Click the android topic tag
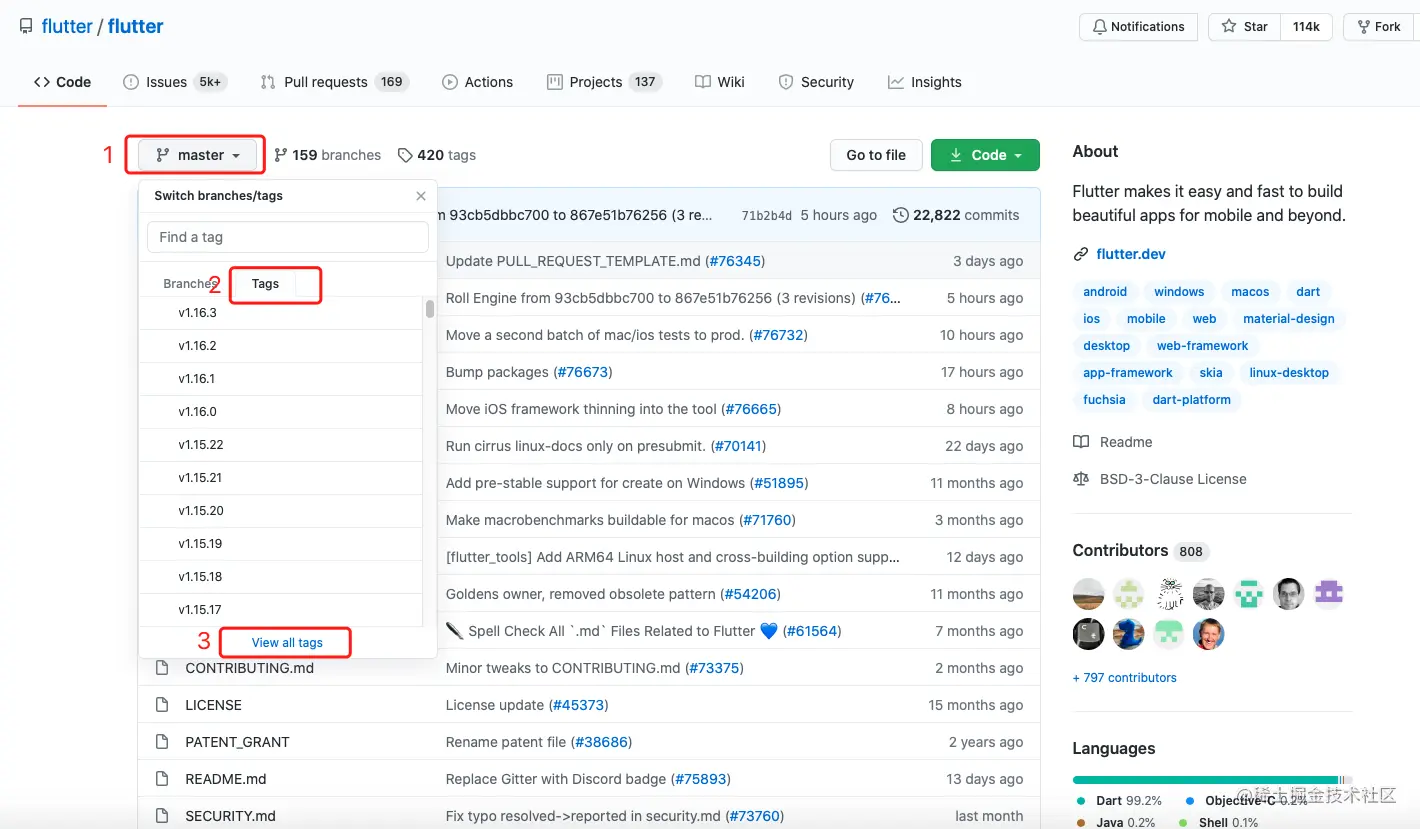 [x=1105, y=292]
